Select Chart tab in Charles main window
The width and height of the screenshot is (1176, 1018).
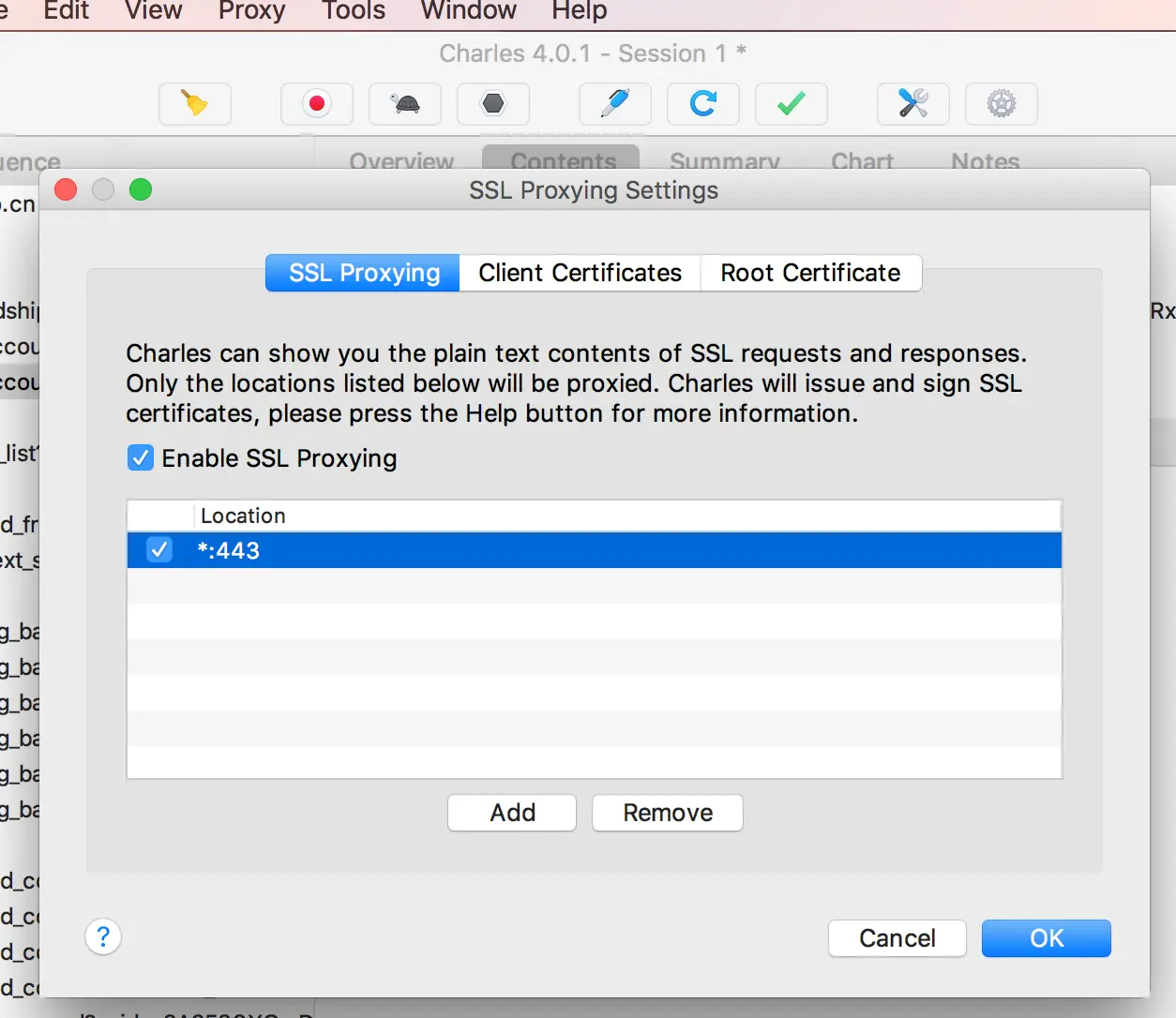pos(862,161)
